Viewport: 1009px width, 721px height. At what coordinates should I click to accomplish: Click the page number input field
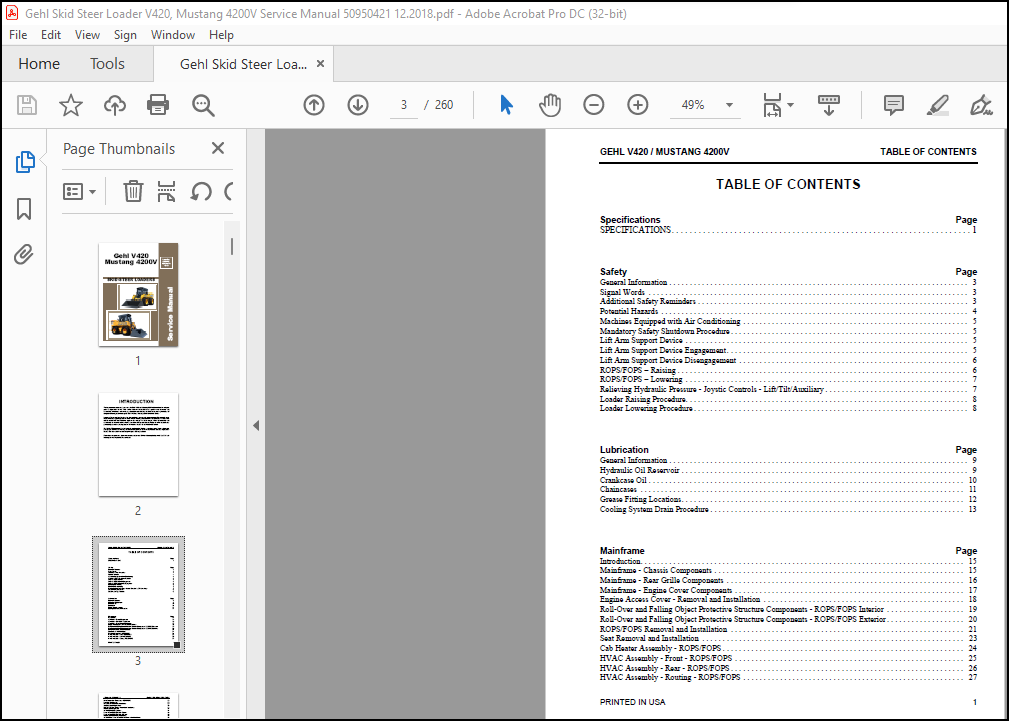coord(403,105)
